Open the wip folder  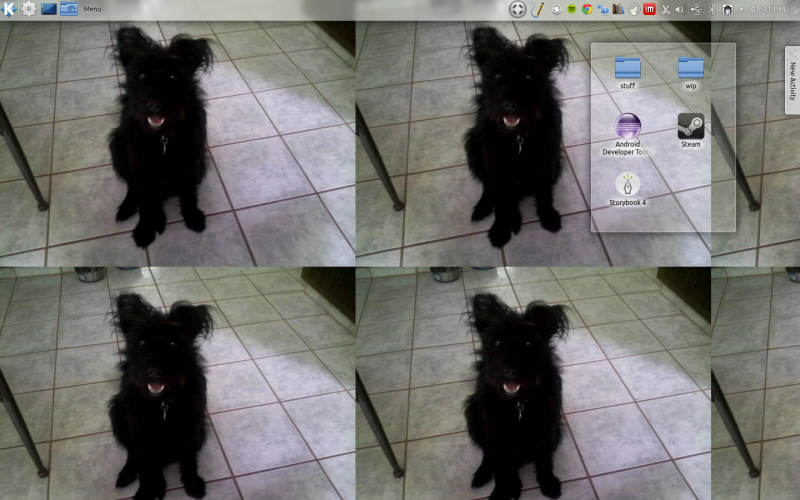point(691,73)
